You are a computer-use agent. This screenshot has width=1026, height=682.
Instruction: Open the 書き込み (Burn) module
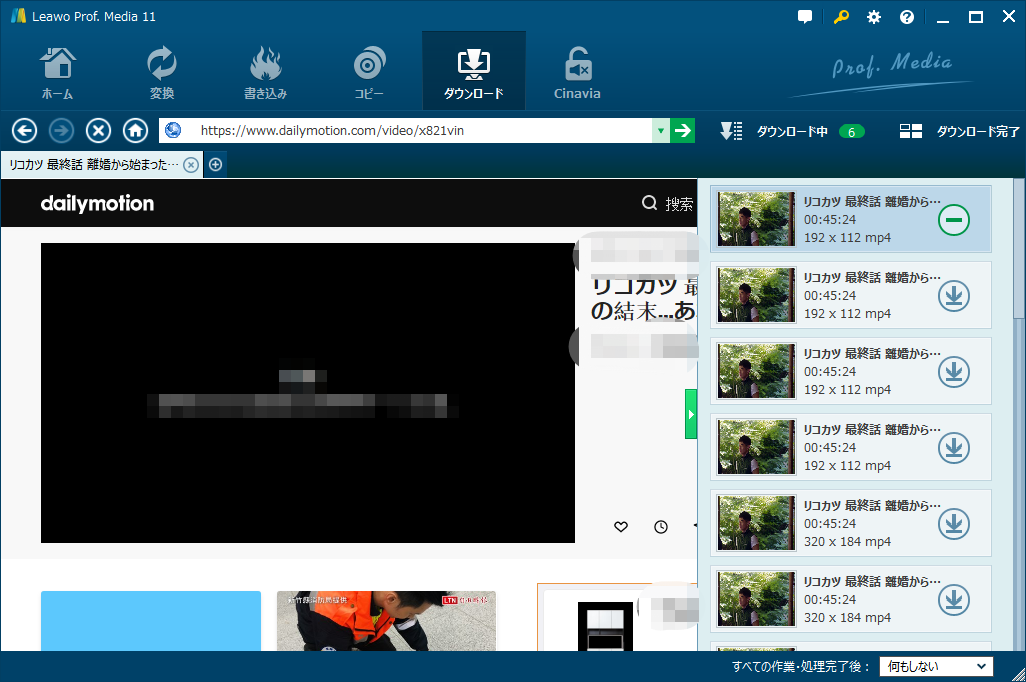coord(265,72)
